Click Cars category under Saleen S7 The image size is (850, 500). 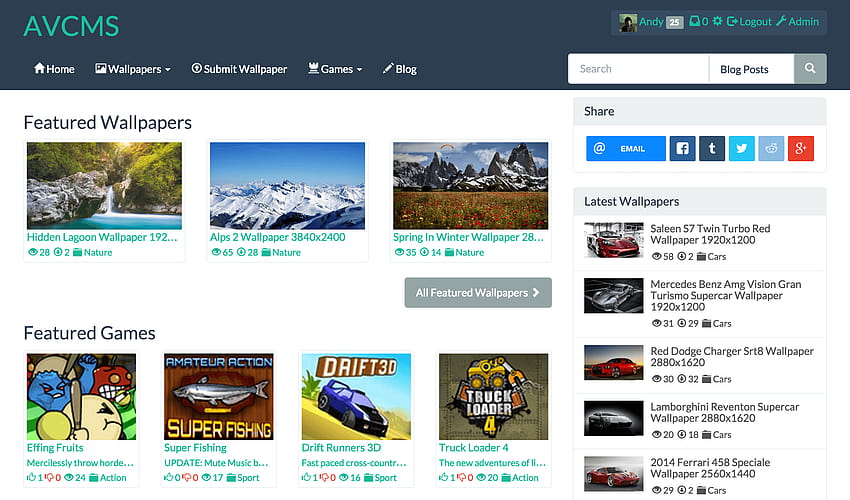click(x=711, y=257)
